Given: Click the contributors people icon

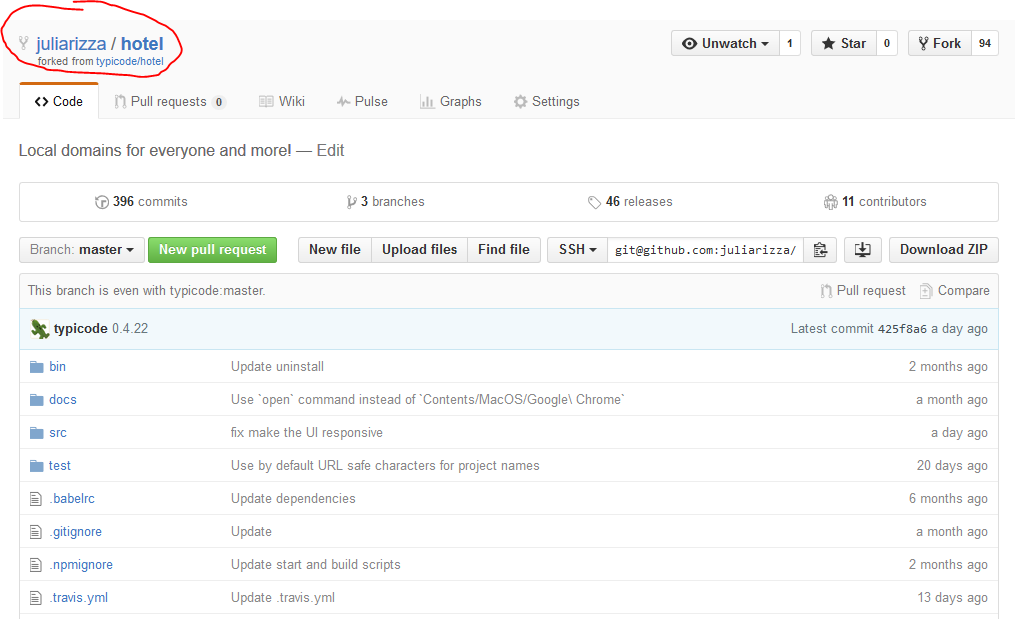Looking at the screenshot, I should [x=831, y=202].
